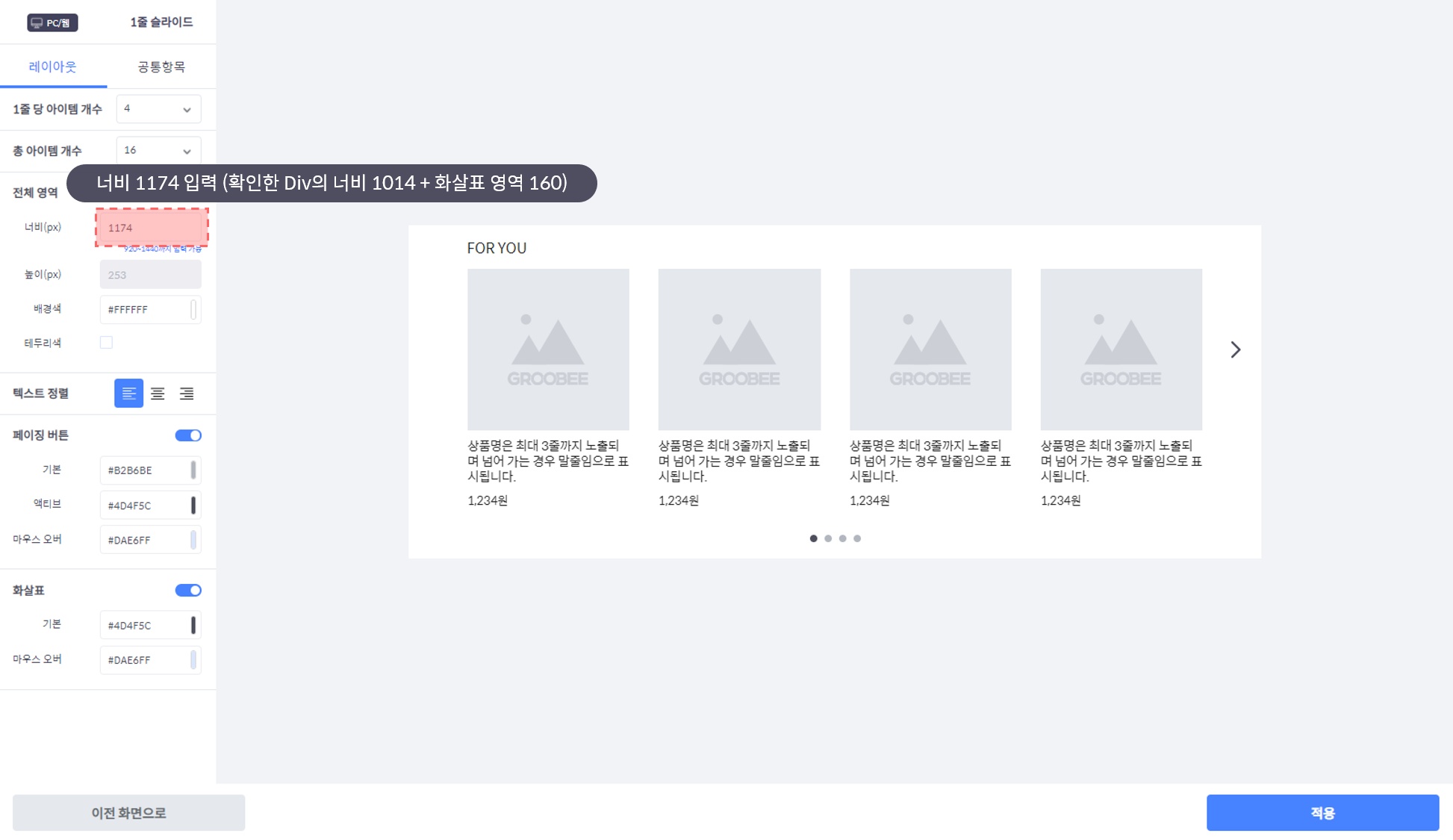Click the 너비(px) input field
The image size is (1453, 840).
(x=151, y=228)
